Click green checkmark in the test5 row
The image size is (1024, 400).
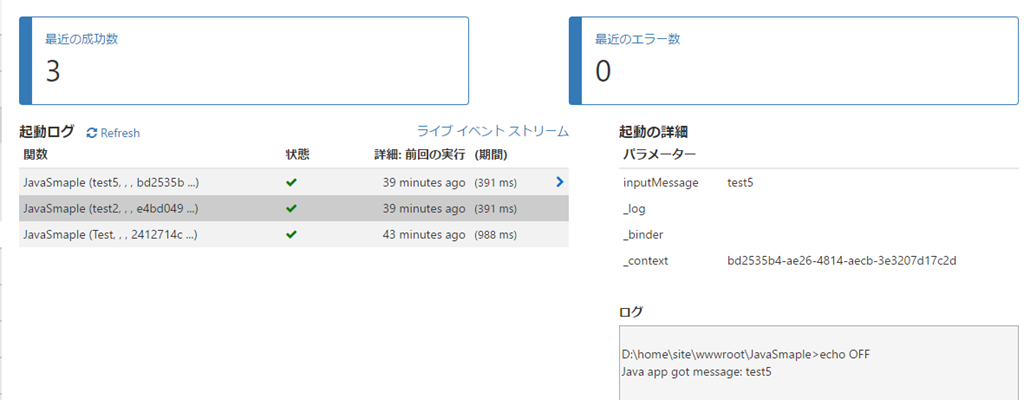[x=291, y=182]
